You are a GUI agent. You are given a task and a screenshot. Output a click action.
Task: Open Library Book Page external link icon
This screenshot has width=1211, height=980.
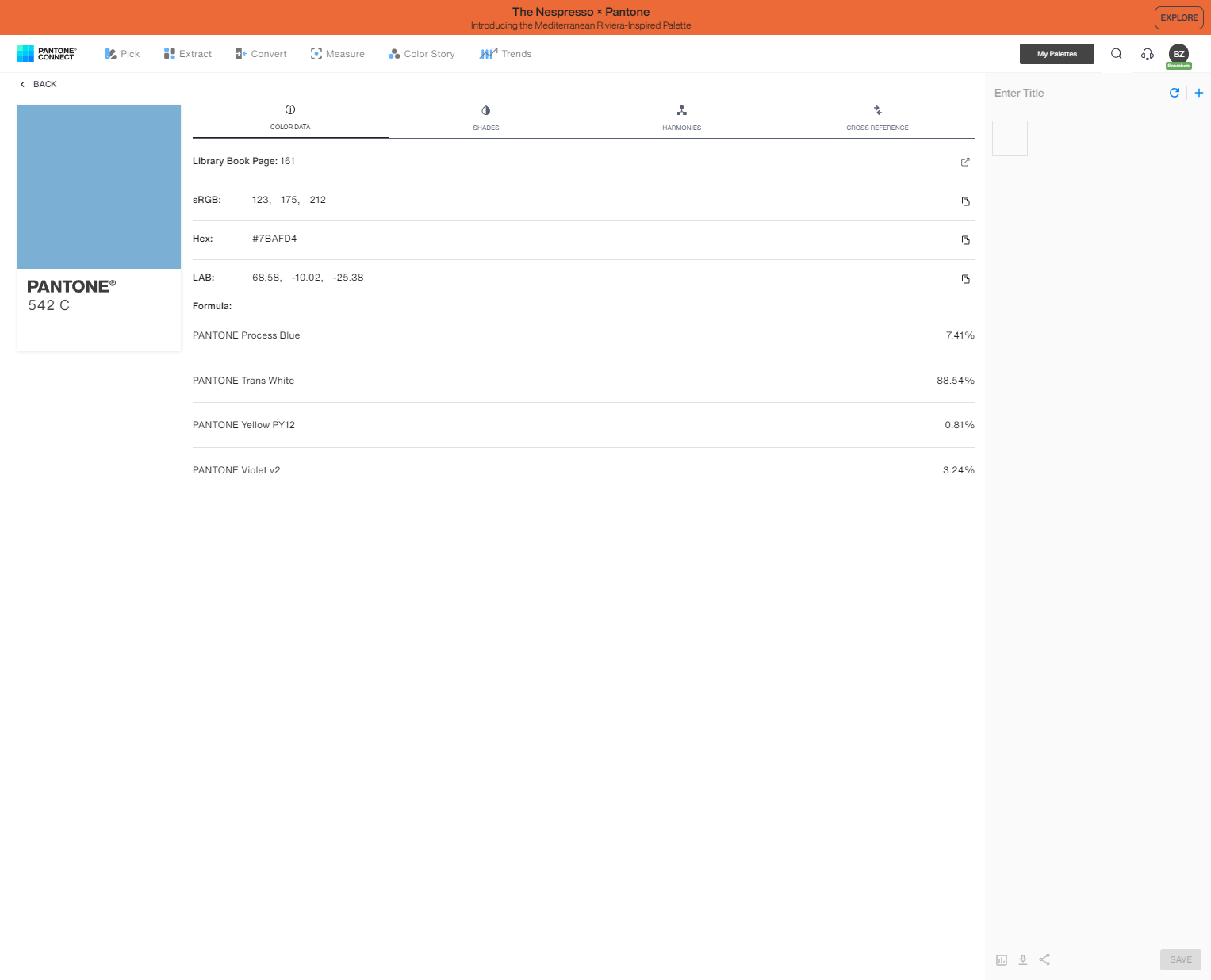click(965, 163)
